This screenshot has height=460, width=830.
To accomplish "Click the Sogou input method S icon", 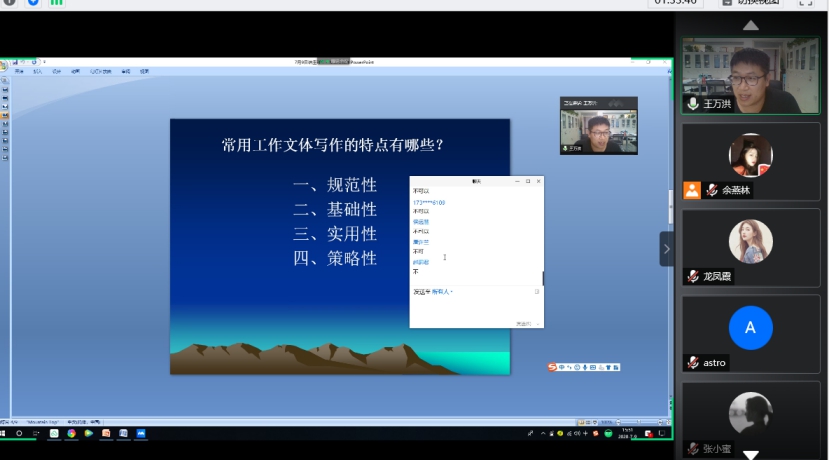I will tap(552, 367).
